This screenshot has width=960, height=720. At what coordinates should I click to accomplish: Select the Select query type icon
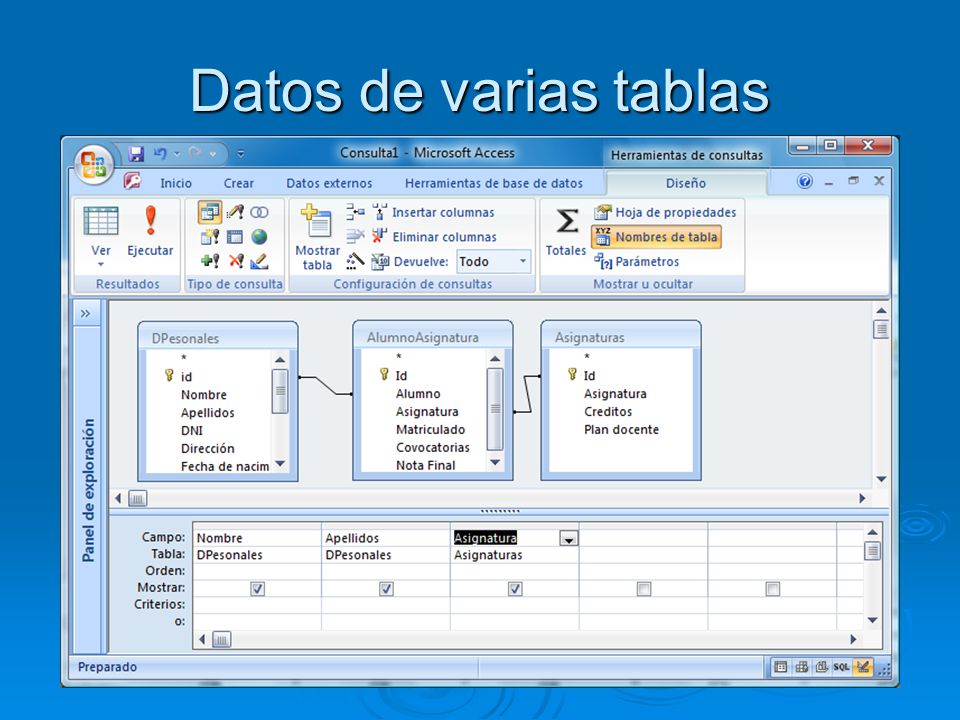click(210, 212)
